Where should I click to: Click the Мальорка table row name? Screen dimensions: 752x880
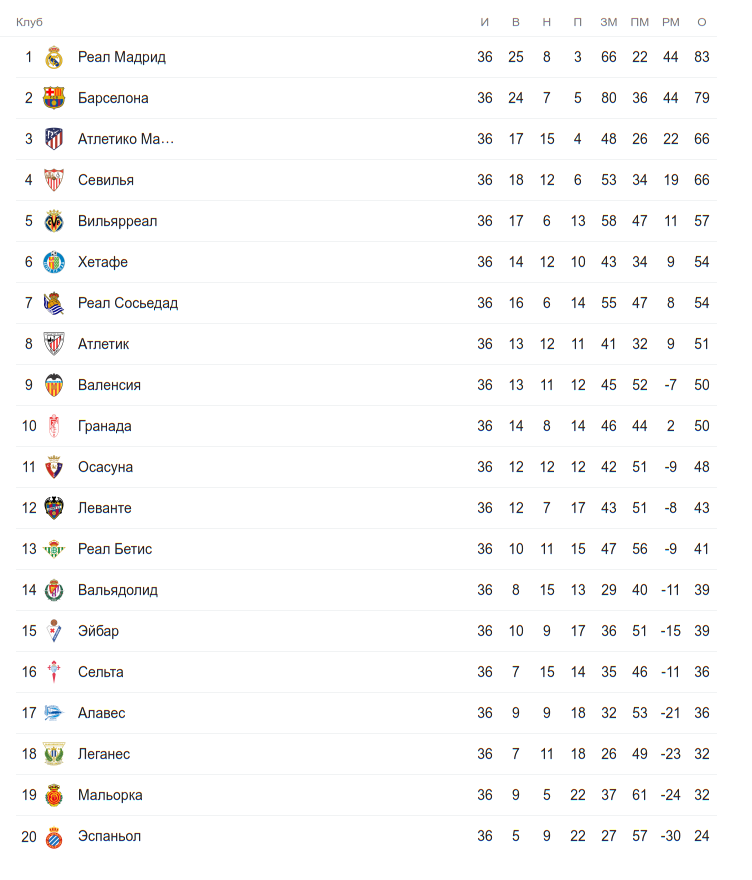click(x=110, y=795)
